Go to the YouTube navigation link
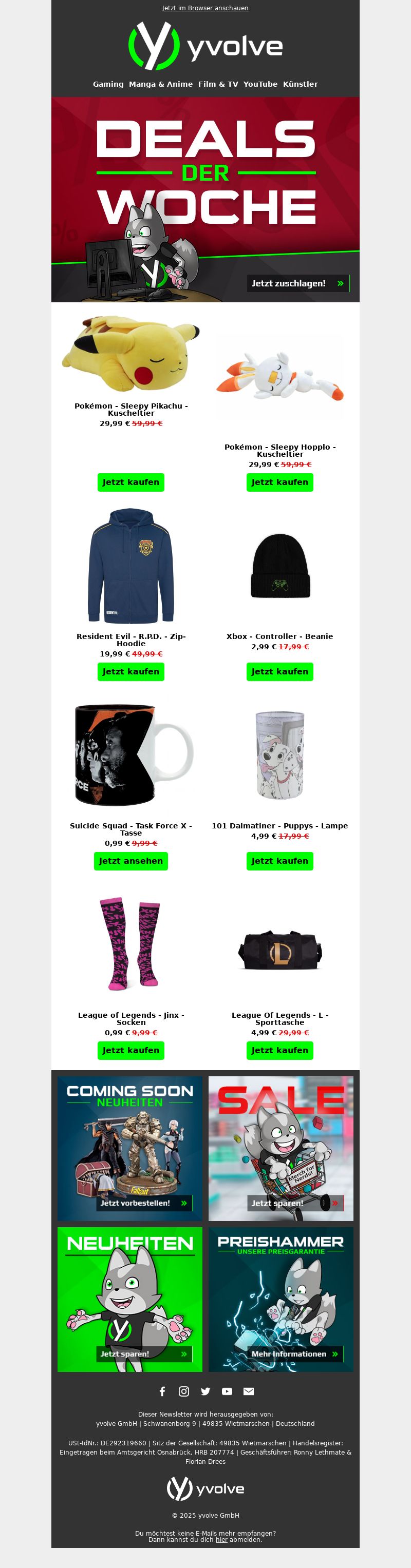Viewport: 411px width, 1568px height. [260, 84]
